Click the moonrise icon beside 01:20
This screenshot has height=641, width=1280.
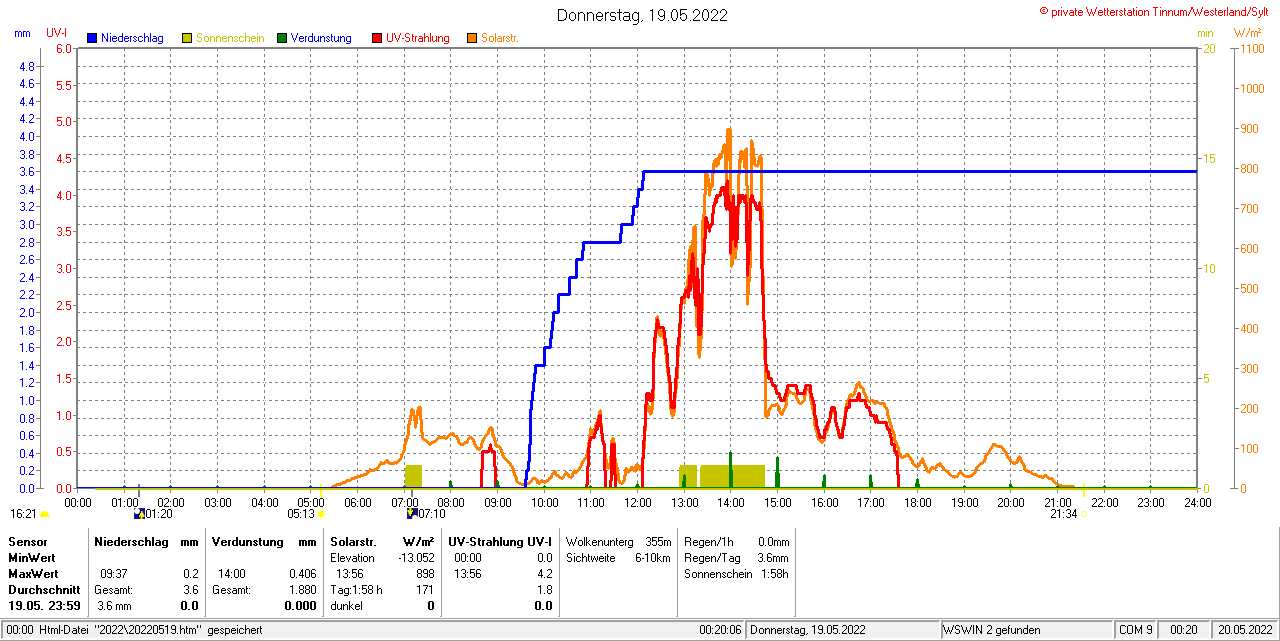tap(138, 514)
